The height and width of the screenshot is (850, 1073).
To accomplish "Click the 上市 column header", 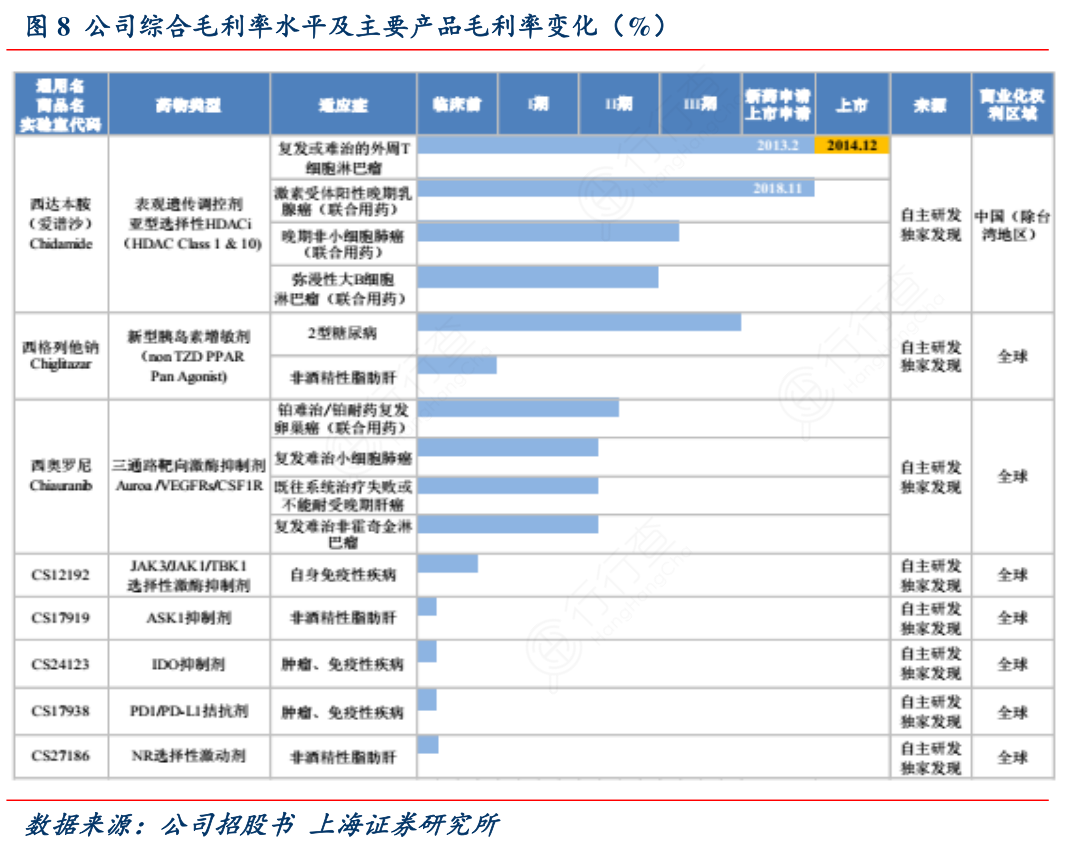I will coord(852,104).
